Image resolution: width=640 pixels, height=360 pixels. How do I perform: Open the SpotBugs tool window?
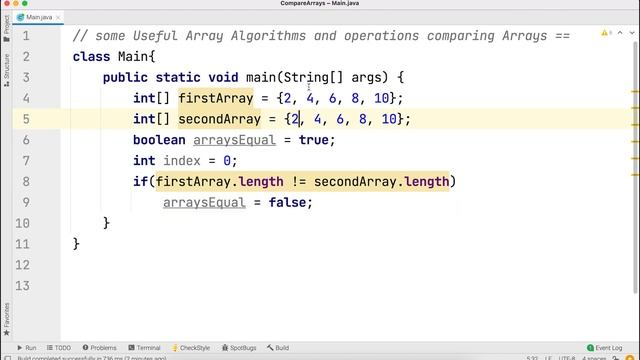click(239, 348)
